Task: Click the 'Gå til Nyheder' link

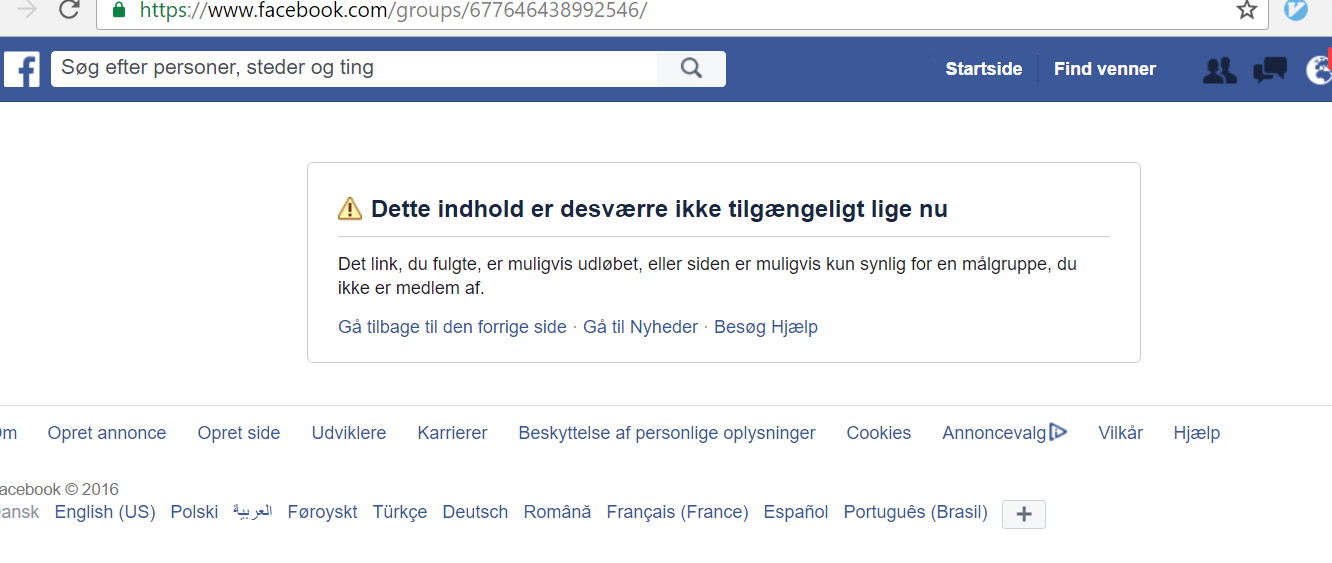Action: (640, 327)
